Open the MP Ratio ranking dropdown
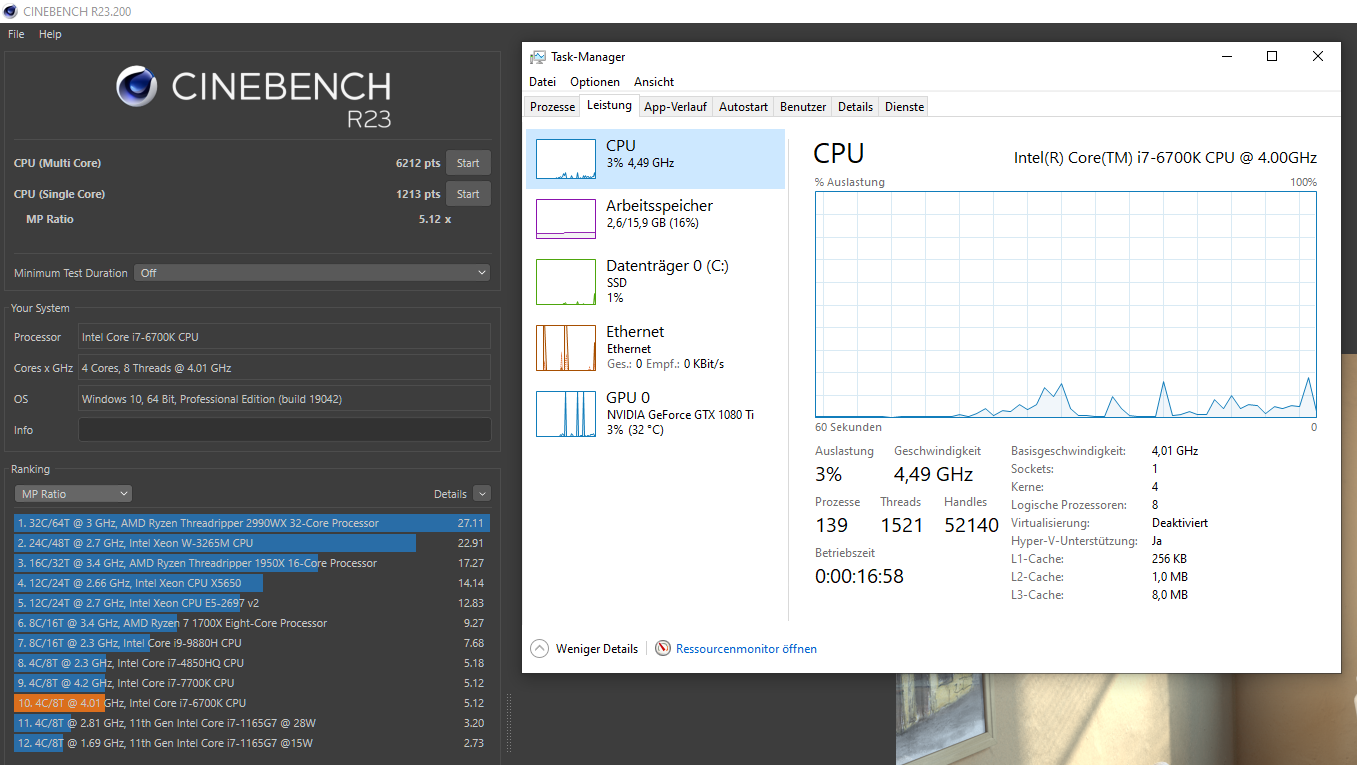Screen dimensions: 1357x765 (x=73, y=494)
